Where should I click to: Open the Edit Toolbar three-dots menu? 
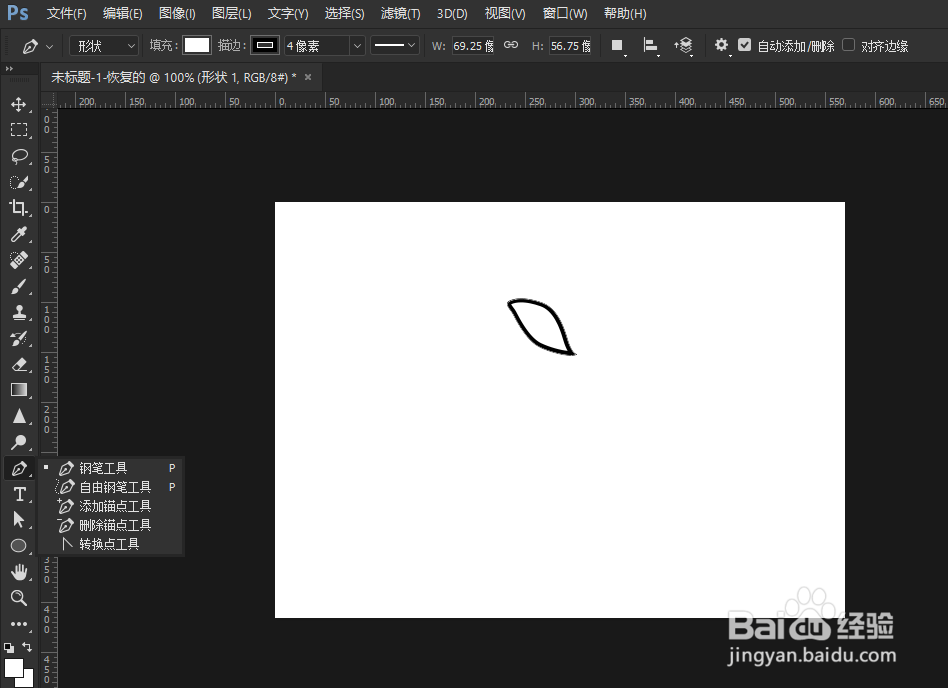[x=19, y=624]
